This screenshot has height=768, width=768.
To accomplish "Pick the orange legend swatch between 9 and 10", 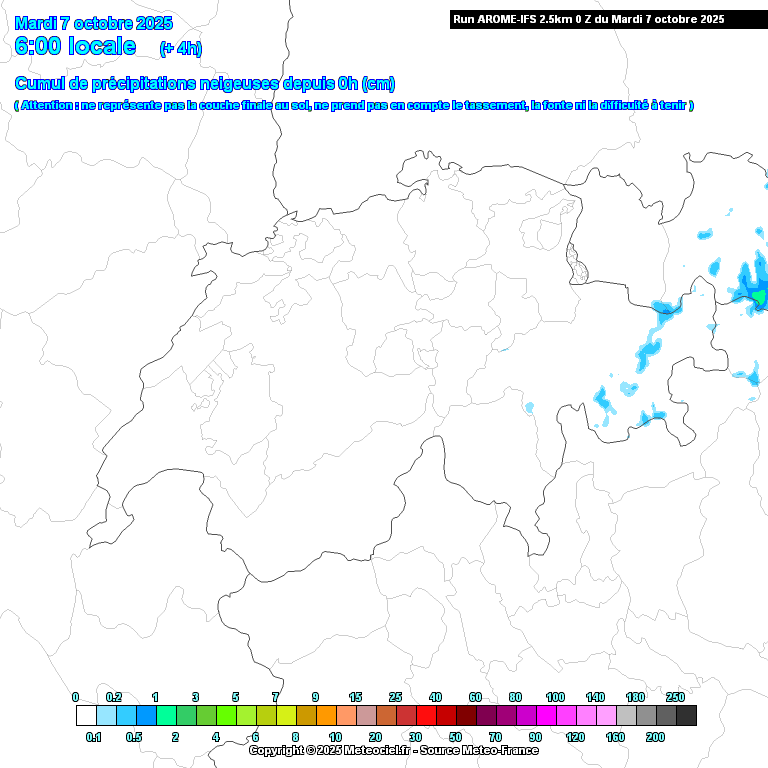I will [x=326, y=716].
